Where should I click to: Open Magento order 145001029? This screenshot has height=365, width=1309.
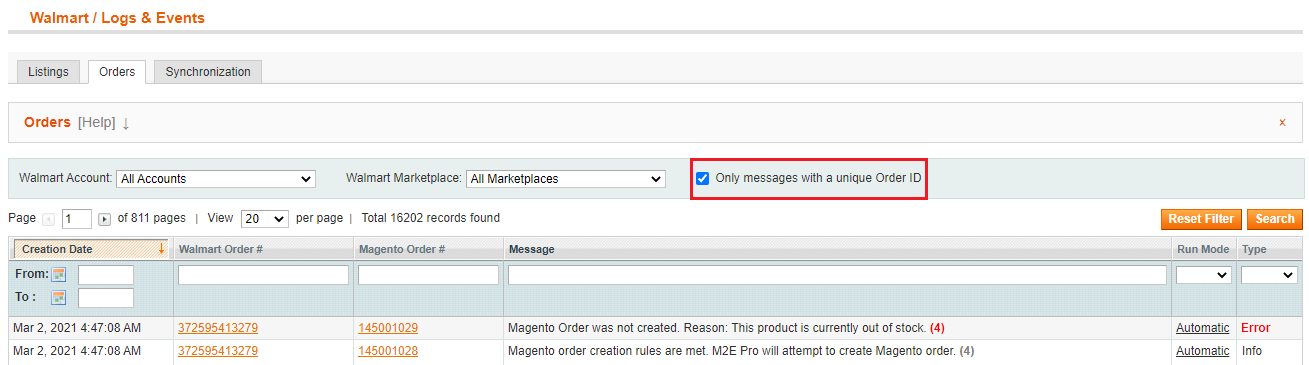coord(388,328)
